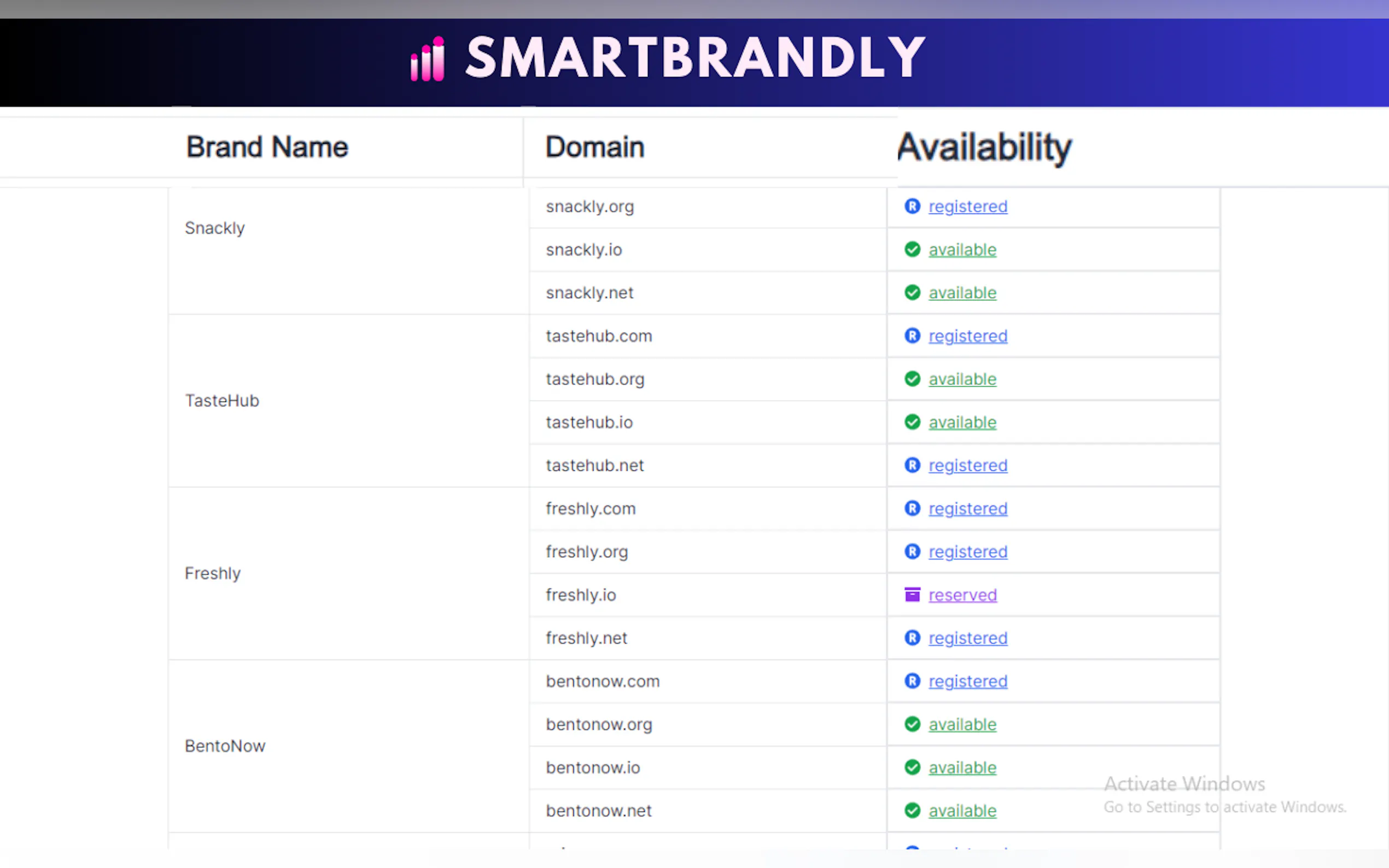Image resolution: width=1389 pixels, height=868 pixels.
Task: Open available link for snackly.net
Action: coord(962,293)
